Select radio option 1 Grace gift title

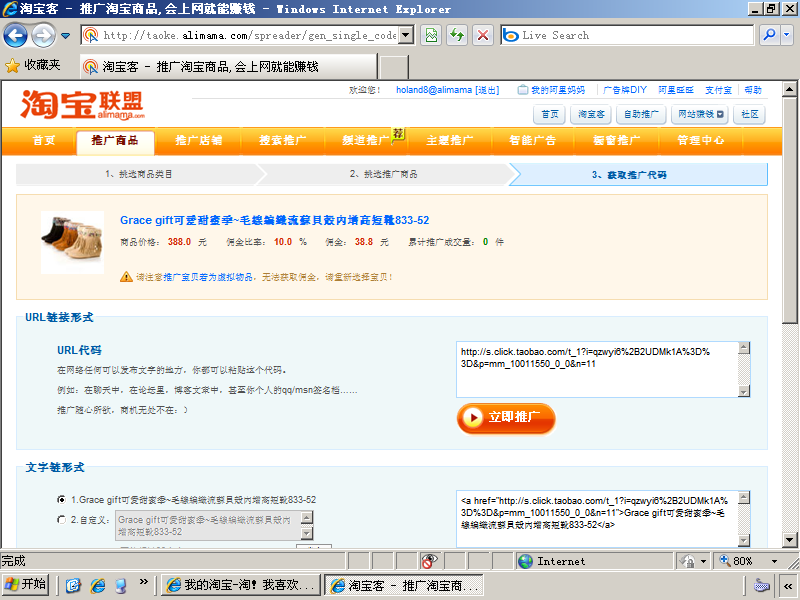(x=62, y=499)
